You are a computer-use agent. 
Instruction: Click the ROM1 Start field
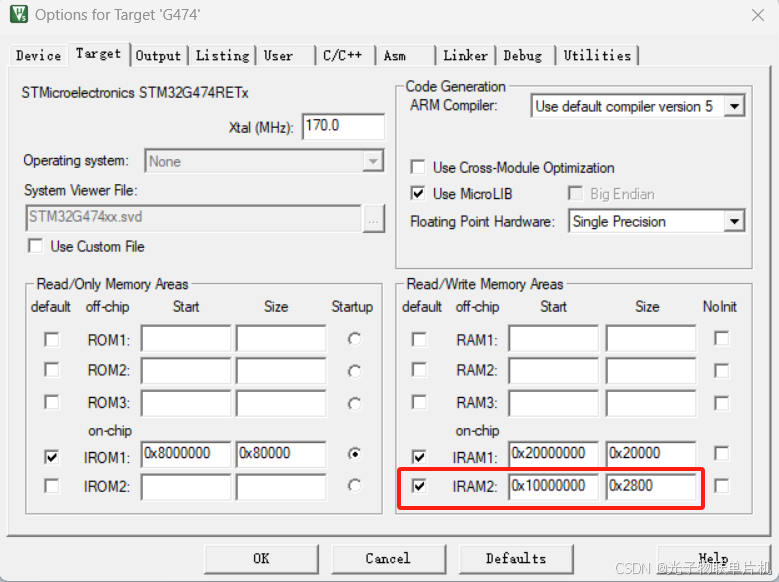186,338
